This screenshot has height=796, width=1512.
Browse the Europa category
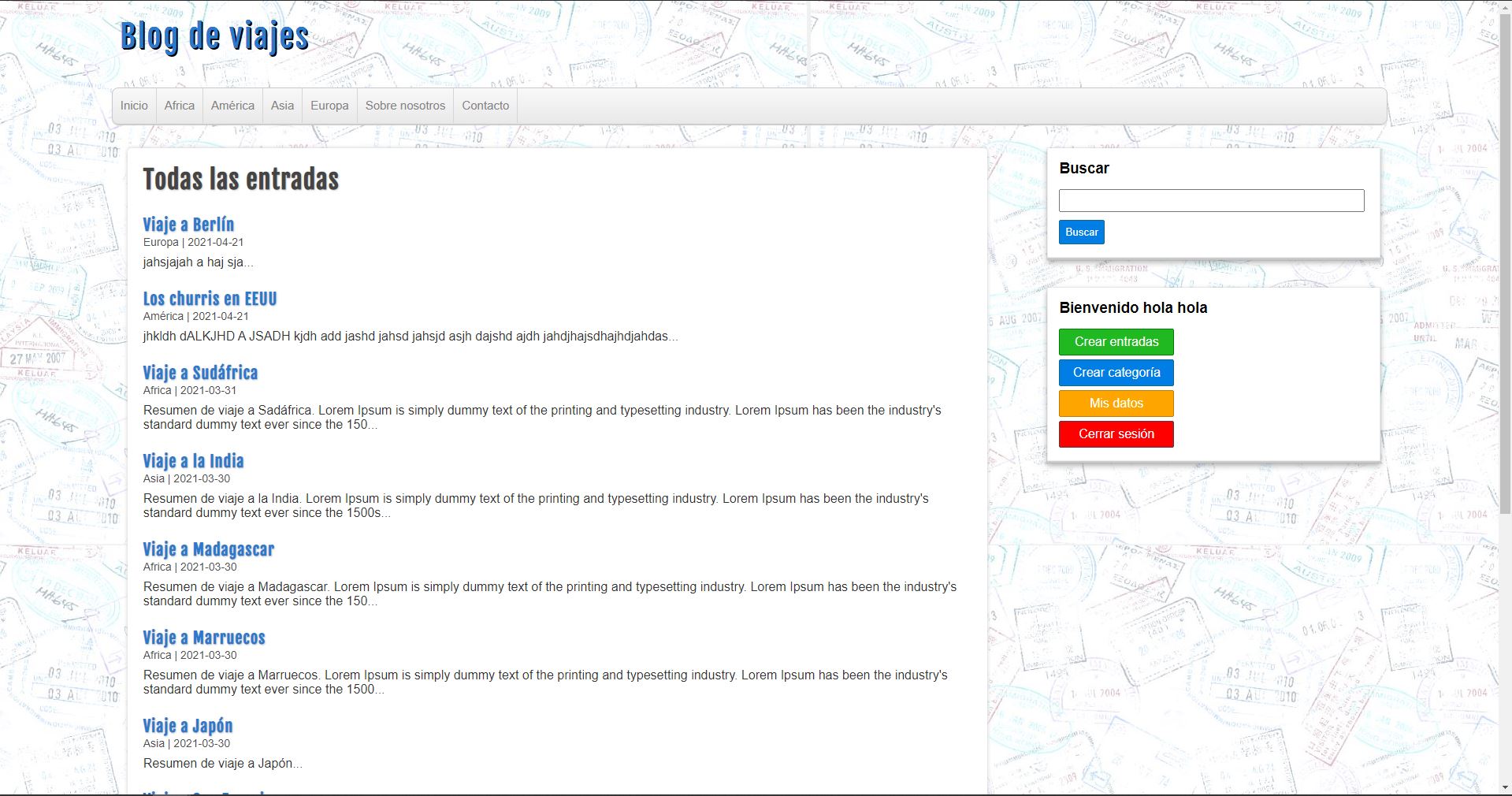[329, 105]
